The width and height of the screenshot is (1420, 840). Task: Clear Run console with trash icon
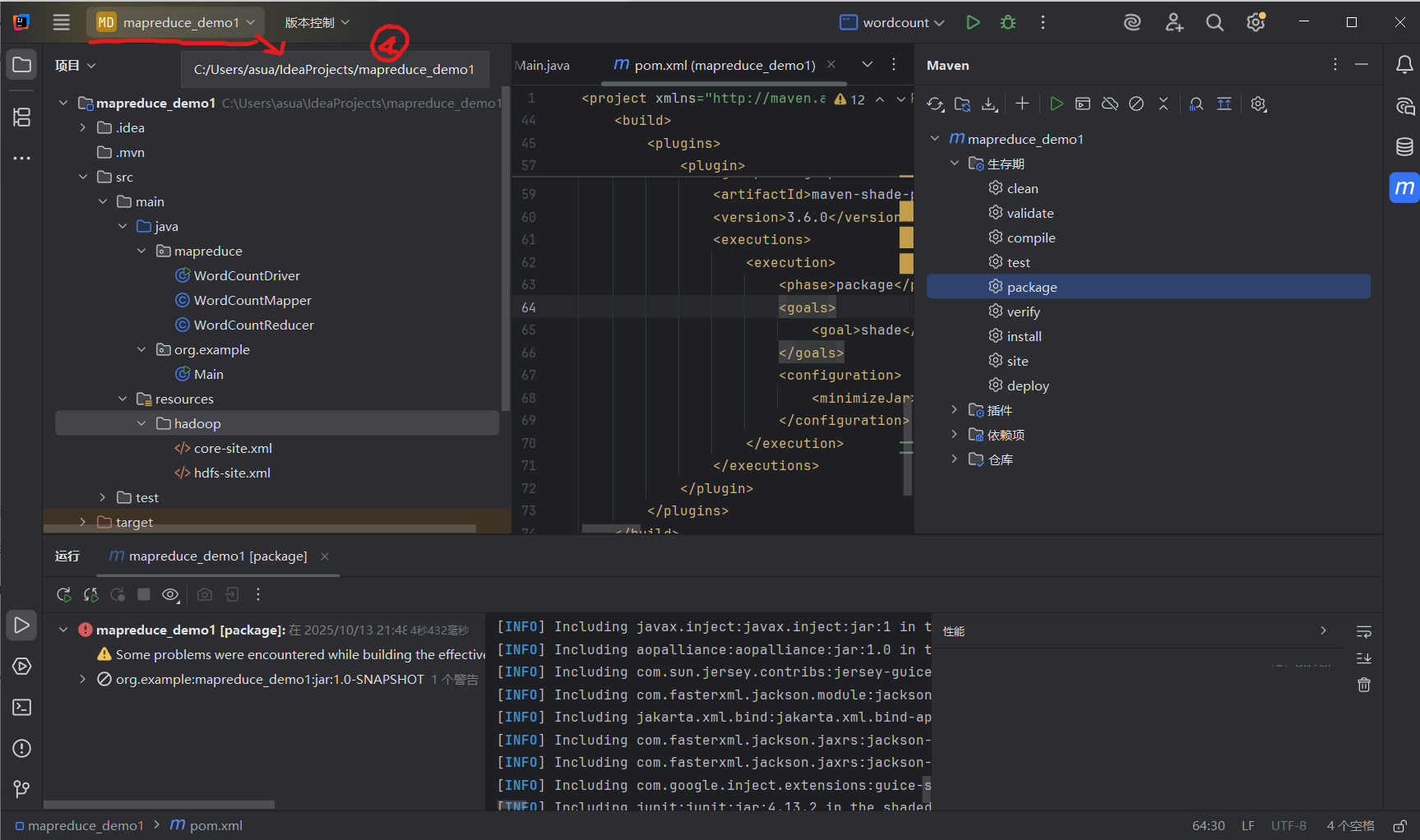pyautogui.click(x=1364, y=685)
